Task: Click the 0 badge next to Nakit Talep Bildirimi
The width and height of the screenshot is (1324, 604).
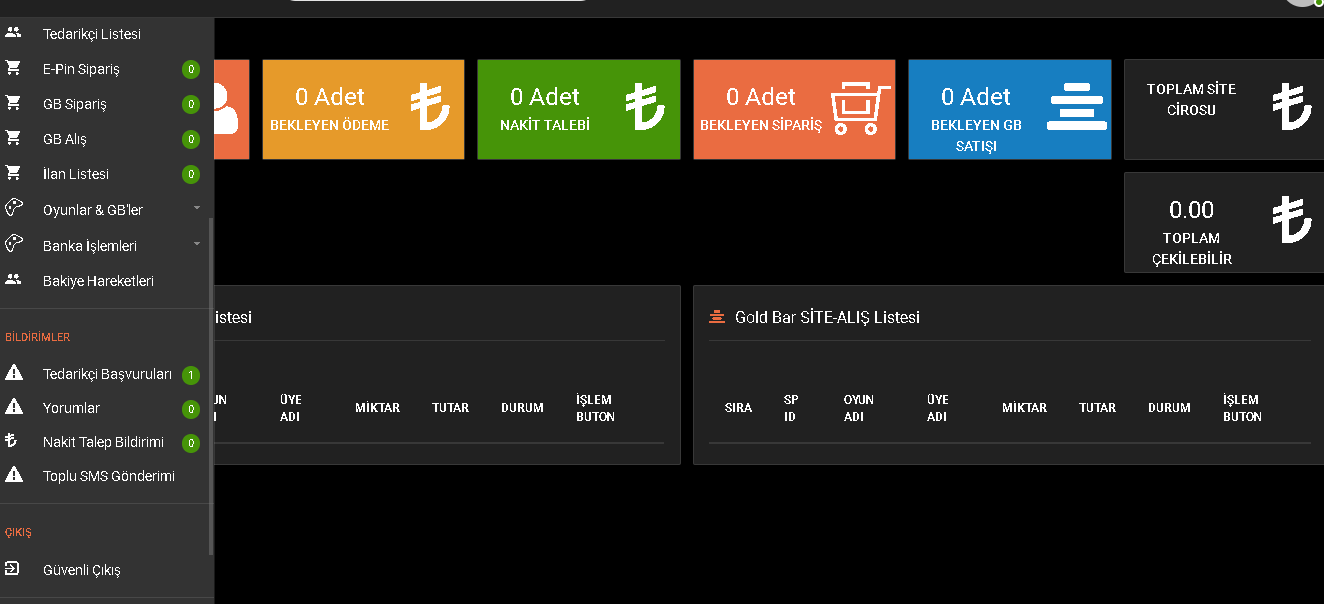Action: 191,443
